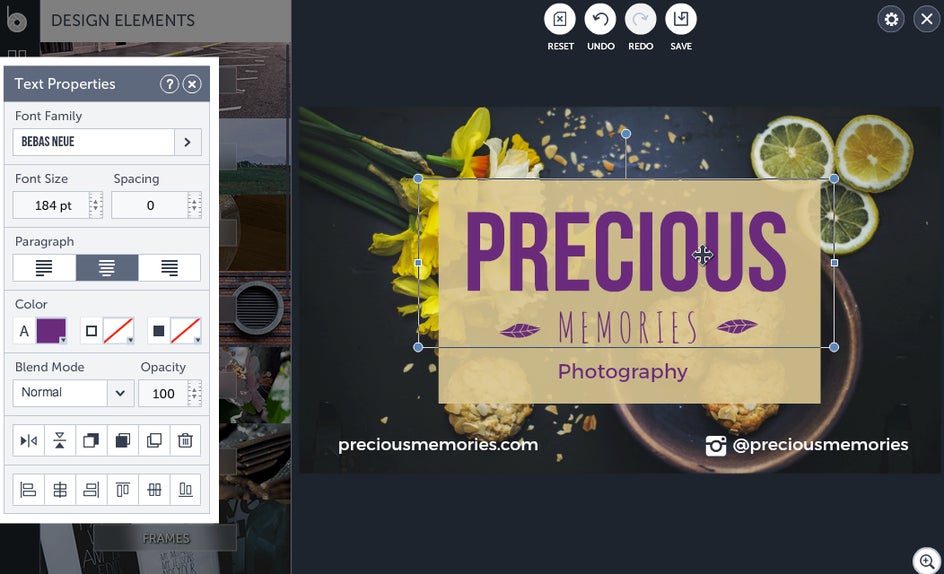The image size is (944, 574).
Task: Expand the Bebas Neue font family list
Action: pyautogui.click(x=187, y=142)
